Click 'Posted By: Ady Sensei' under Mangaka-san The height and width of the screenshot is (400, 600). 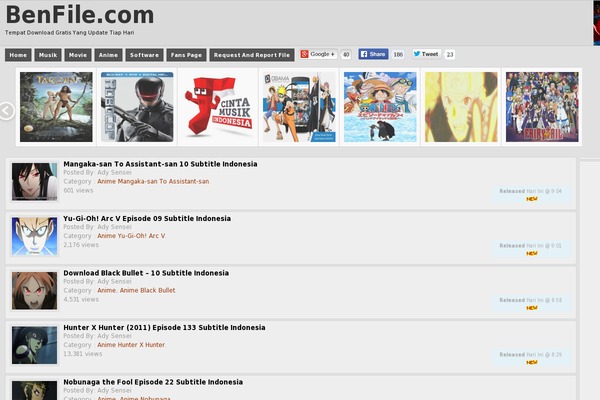97,173
